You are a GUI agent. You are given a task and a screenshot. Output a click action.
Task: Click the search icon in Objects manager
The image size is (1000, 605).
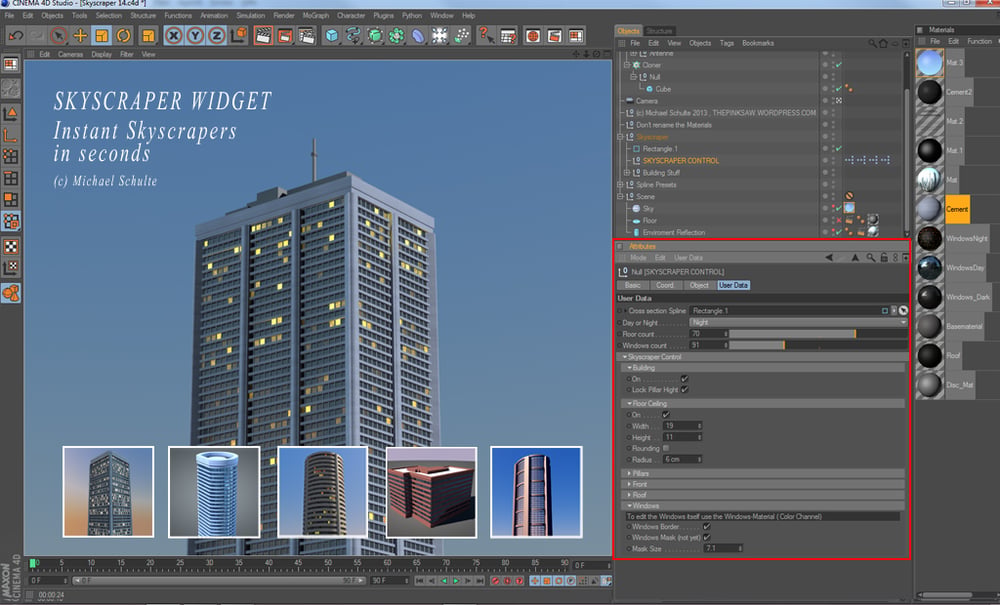(872, 43)
